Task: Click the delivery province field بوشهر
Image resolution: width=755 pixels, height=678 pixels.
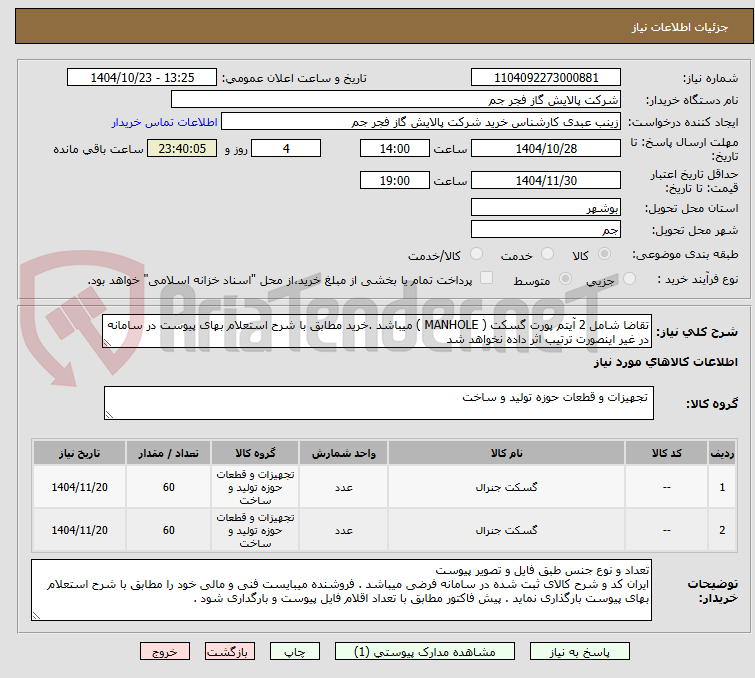Action: tap(546, 208)
